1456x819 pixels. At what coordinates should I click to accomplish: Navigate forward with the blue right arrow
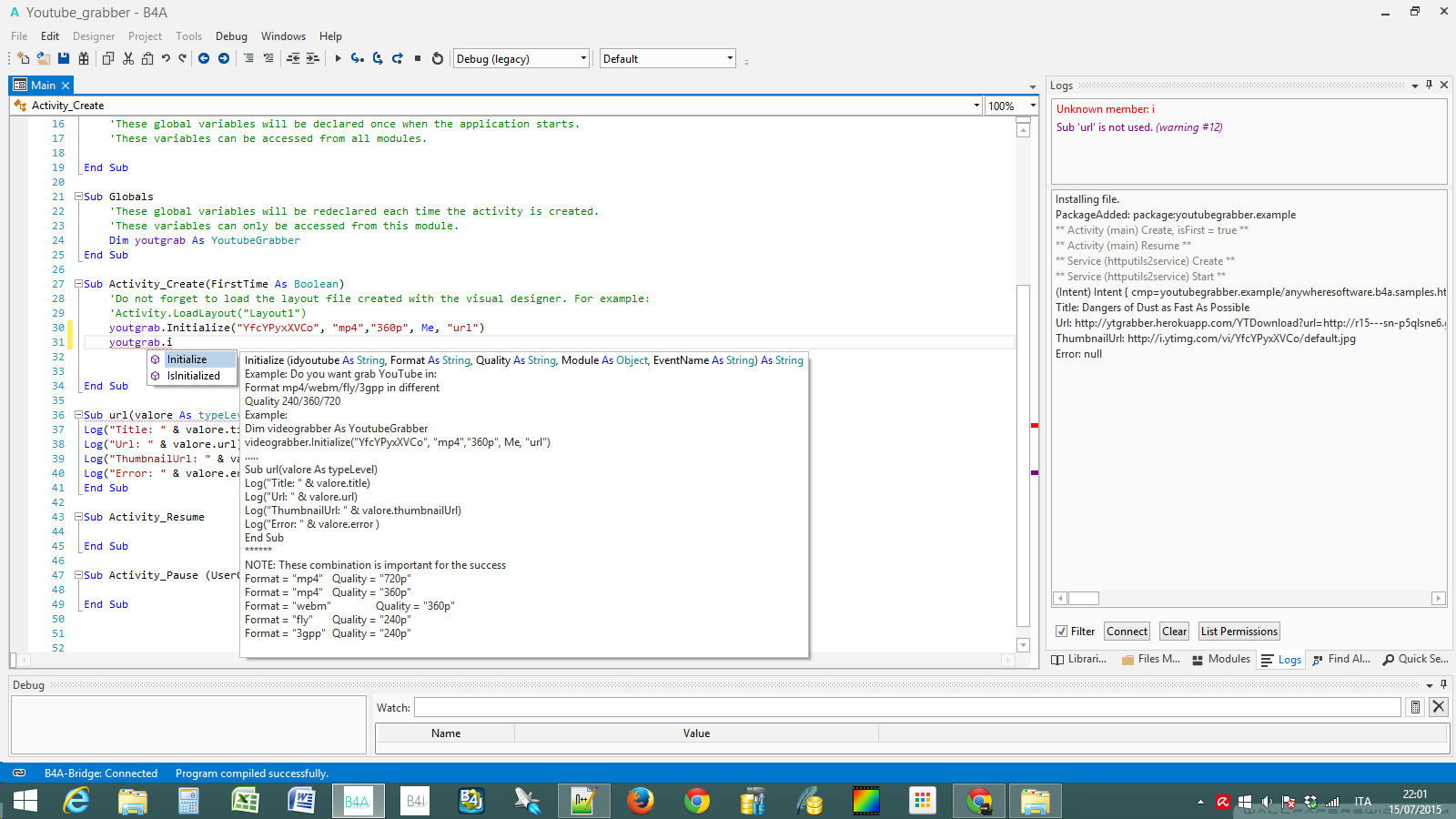click(223, 58)
